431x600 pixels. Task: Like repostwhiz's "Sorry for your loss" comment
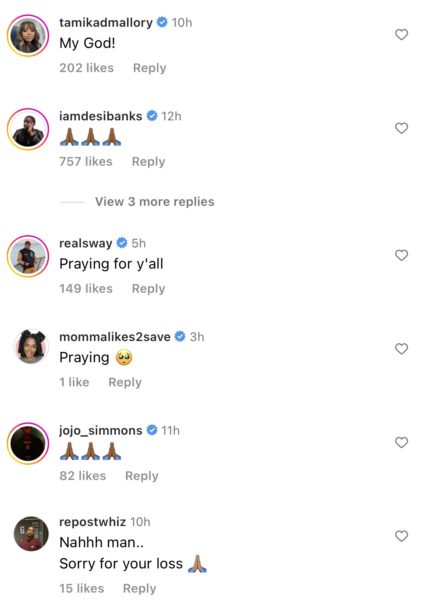click(x=401, y=536)
